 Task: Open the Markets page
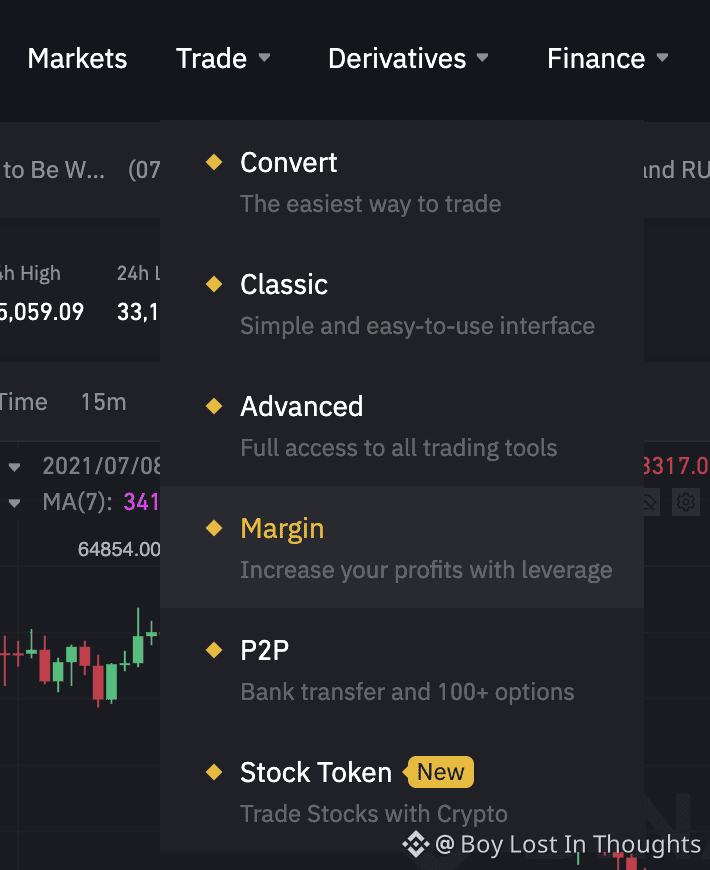coord(77,59)
